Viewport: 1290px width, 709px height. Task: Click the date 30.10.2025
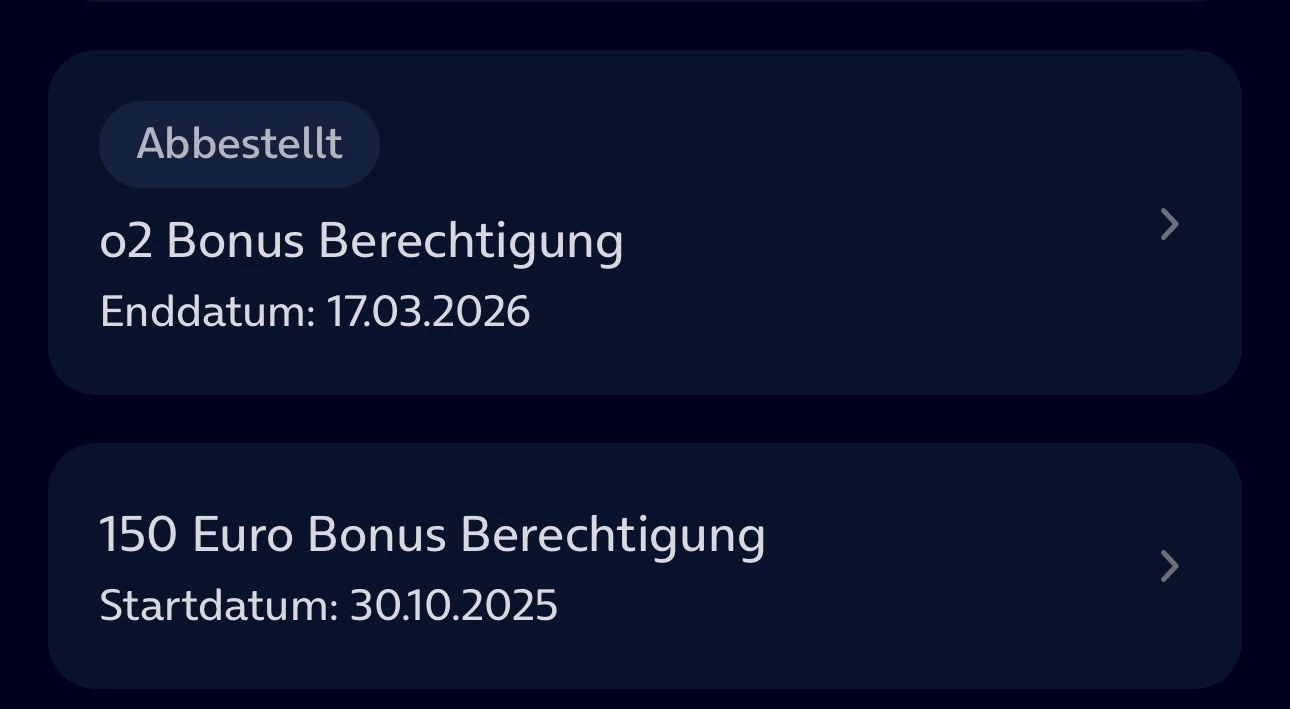click(453, 606)
